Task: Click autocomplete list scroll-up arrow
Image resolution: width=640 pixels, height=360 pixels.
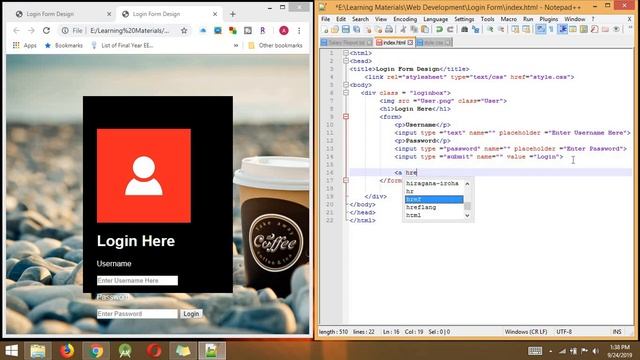Action: (x=467, y=184)
